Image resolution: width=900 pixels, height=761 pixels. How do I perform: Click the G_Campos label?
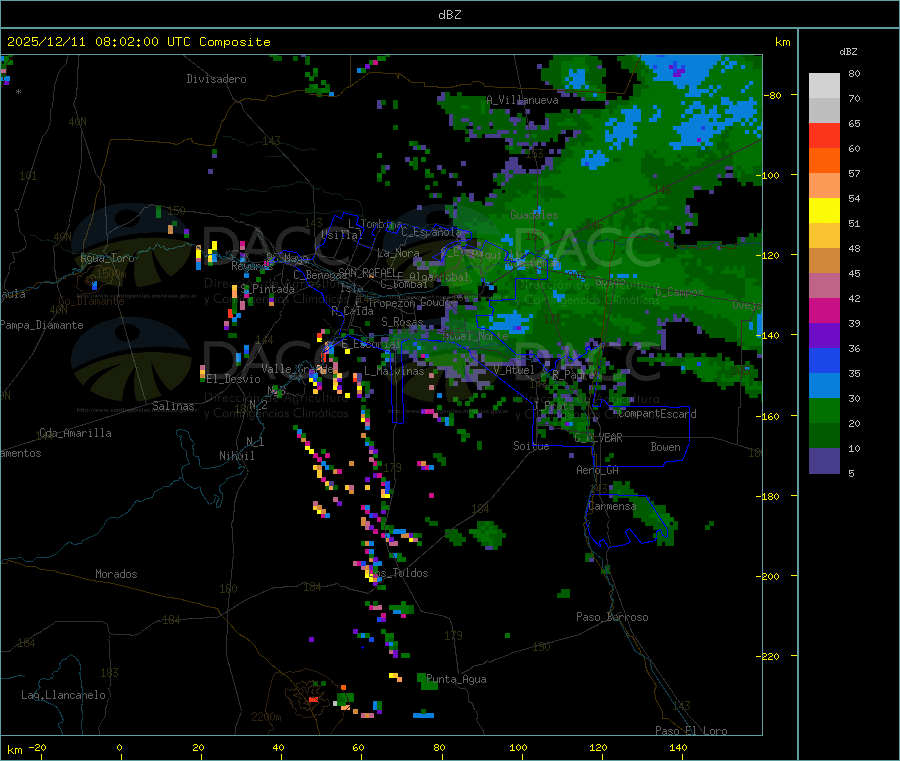point(679,292)
